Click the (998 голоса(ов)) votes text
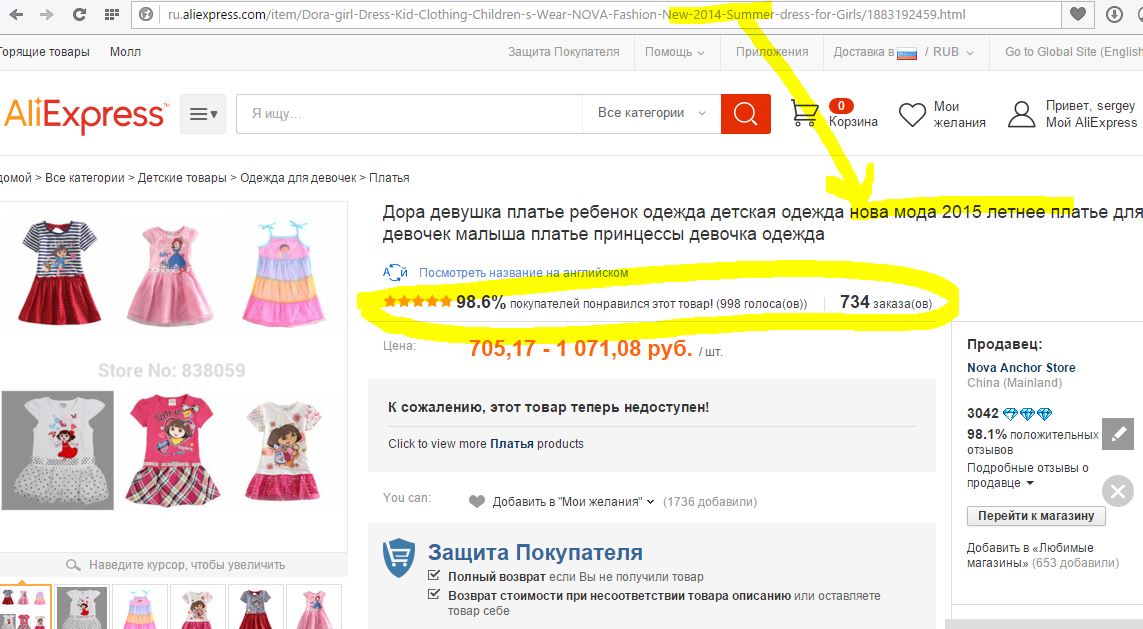1143x629 pixels. click(x=761, y=304)
